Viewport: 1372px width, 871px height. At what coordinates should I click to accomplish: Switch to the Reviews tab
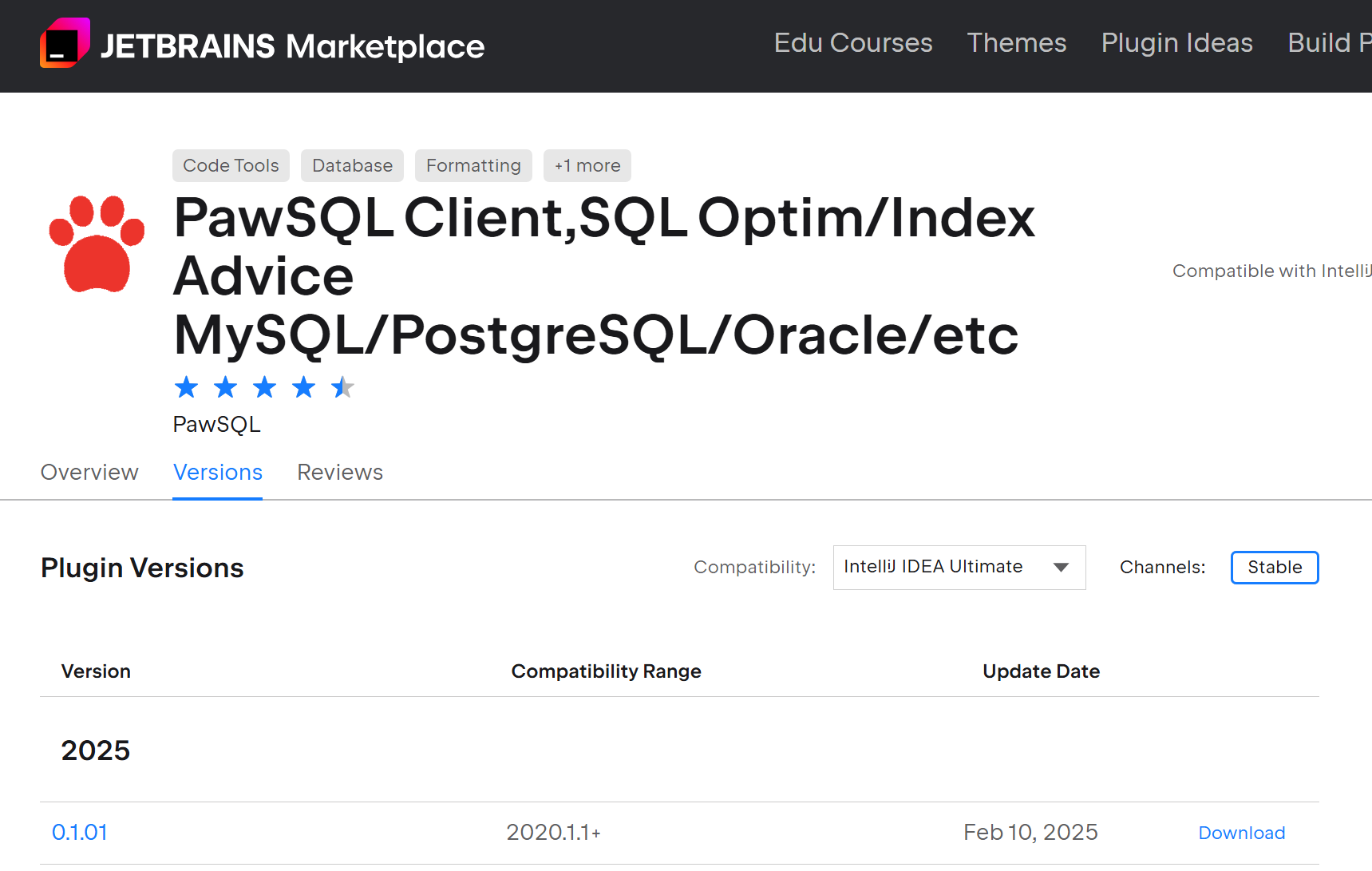coord(340,473)
